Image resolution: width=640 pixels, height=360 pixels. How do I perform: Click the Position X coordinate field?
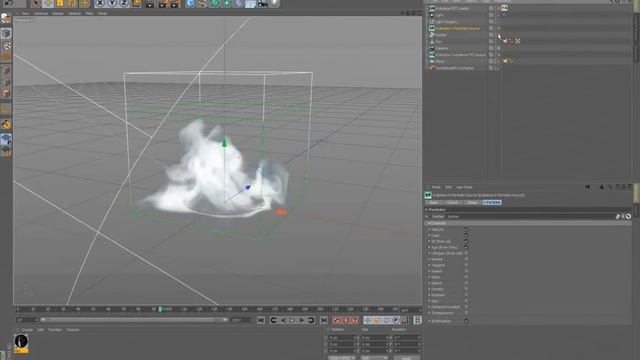click(343, 338)
